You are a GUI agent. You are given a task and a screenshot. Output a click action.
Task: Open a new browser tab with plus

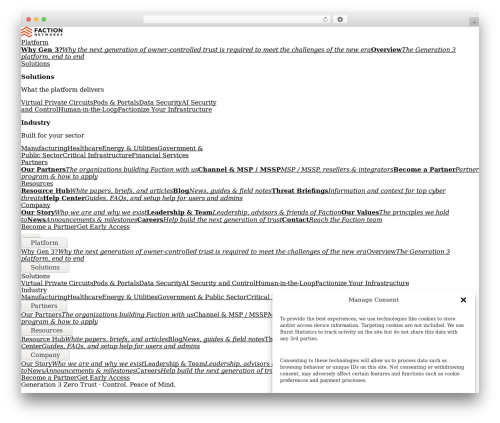pos(474,22)
